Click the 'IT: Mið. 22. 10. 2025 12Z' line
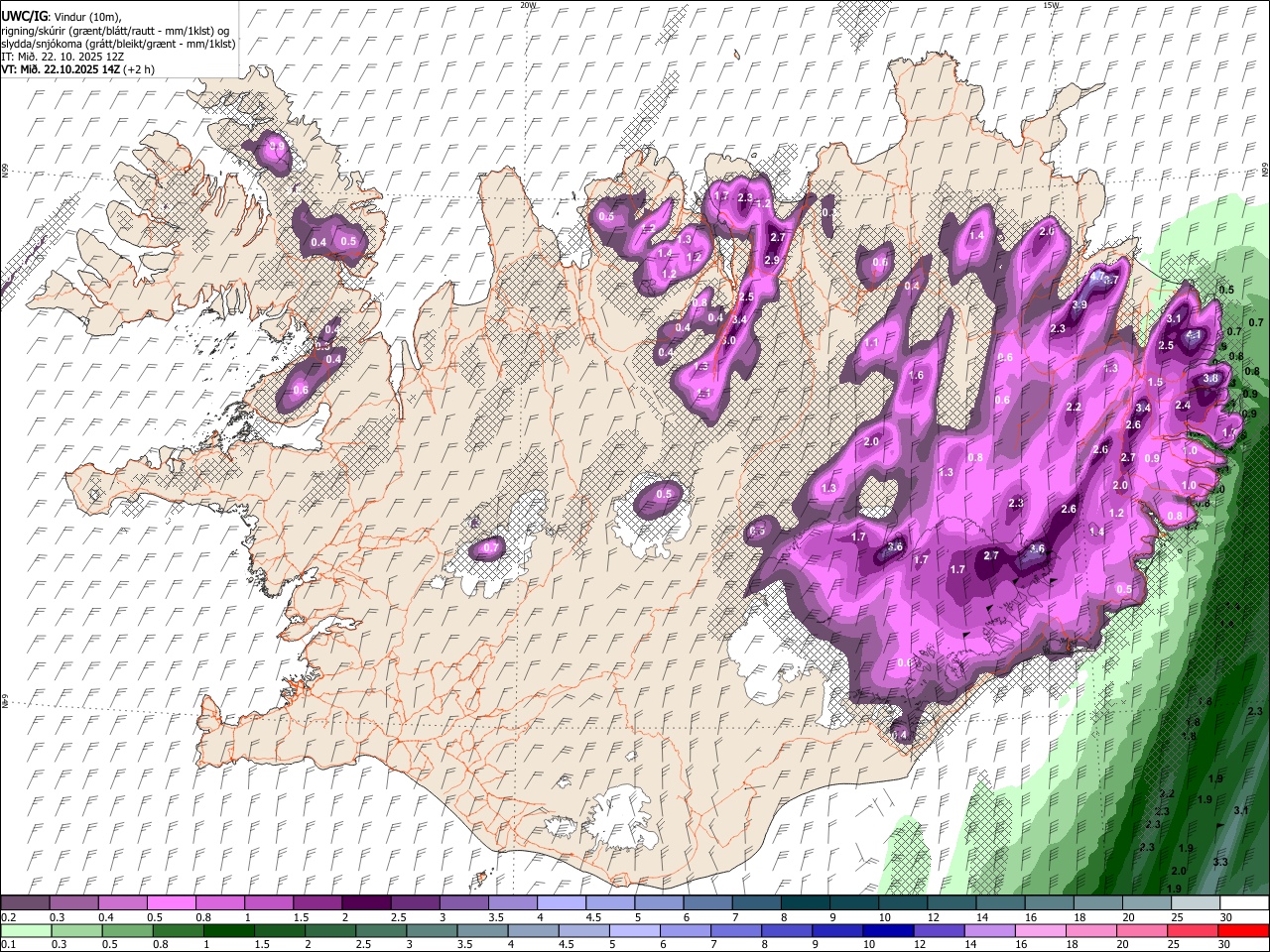Image resolution: width=1270 pixels, height=952 pixels. point(63,57)
